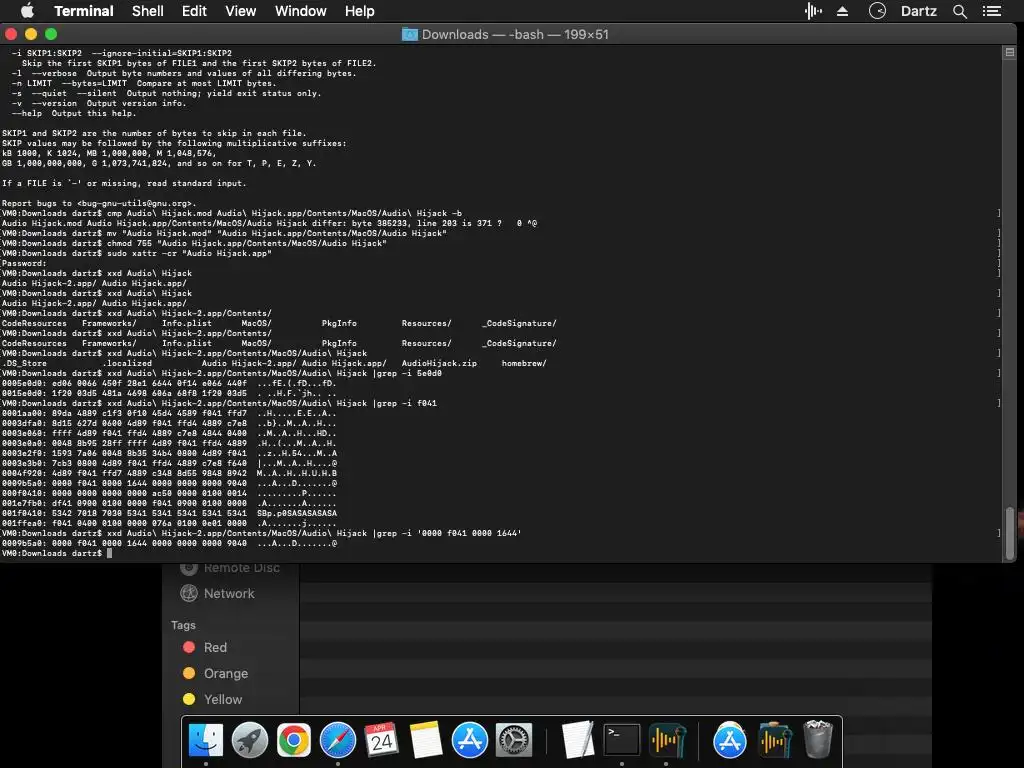Open System Preferences gear in Dock
The image size is (1024, 768).
[x=514, y=740]
